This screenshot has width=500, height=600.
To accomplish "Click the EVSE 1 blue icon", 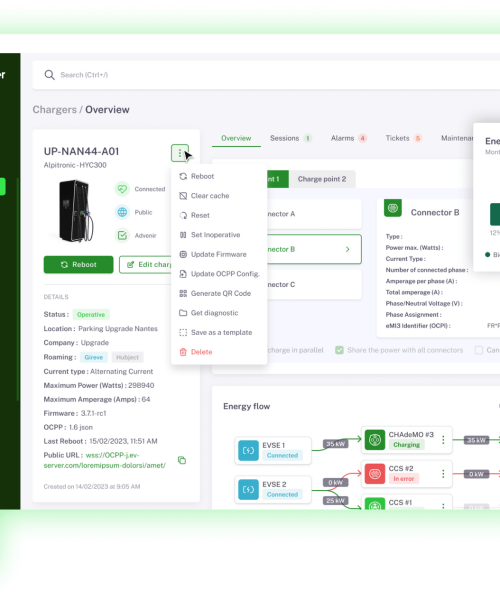I will pyautogui.click(x=248, y=451).
